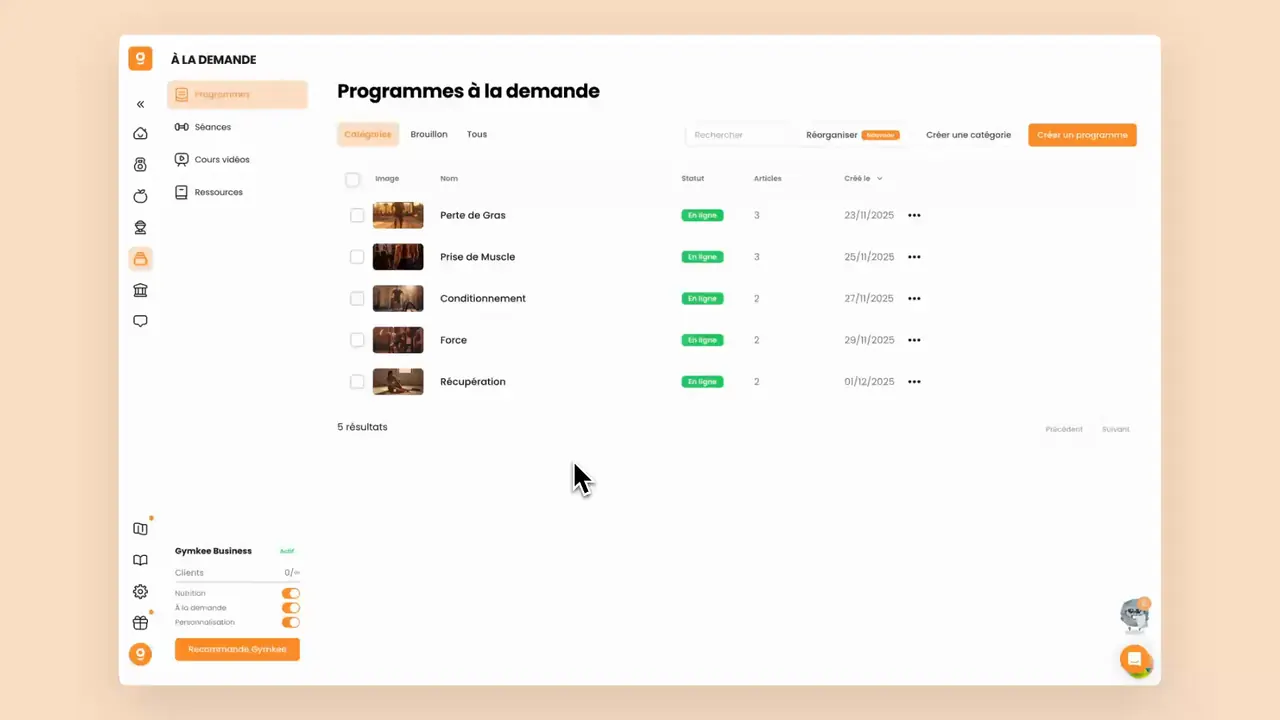This screenshot has height=720, width=1280.
Task: Check the Force row checkbox
Action: [x=357, y=340]
